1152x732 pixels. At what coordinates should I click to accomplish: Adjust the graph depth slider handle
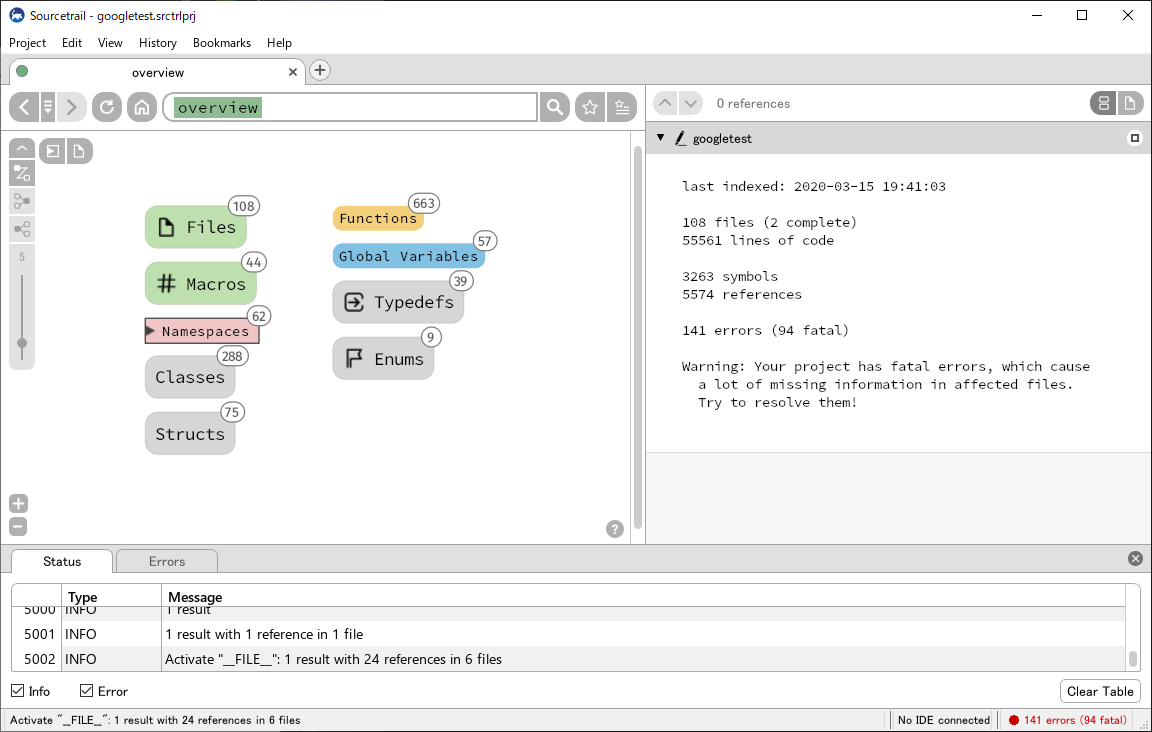click(x=22, y=343)
